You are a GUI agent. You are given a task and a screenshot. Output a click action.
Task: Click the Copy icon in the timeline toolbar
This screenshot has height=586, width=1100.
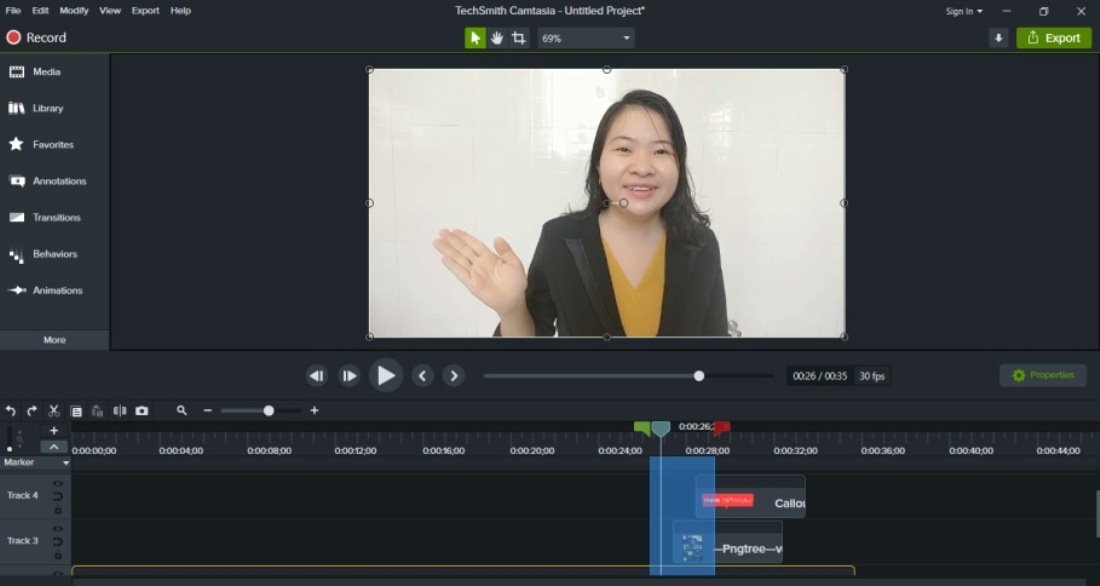click(x=76, y=411)
